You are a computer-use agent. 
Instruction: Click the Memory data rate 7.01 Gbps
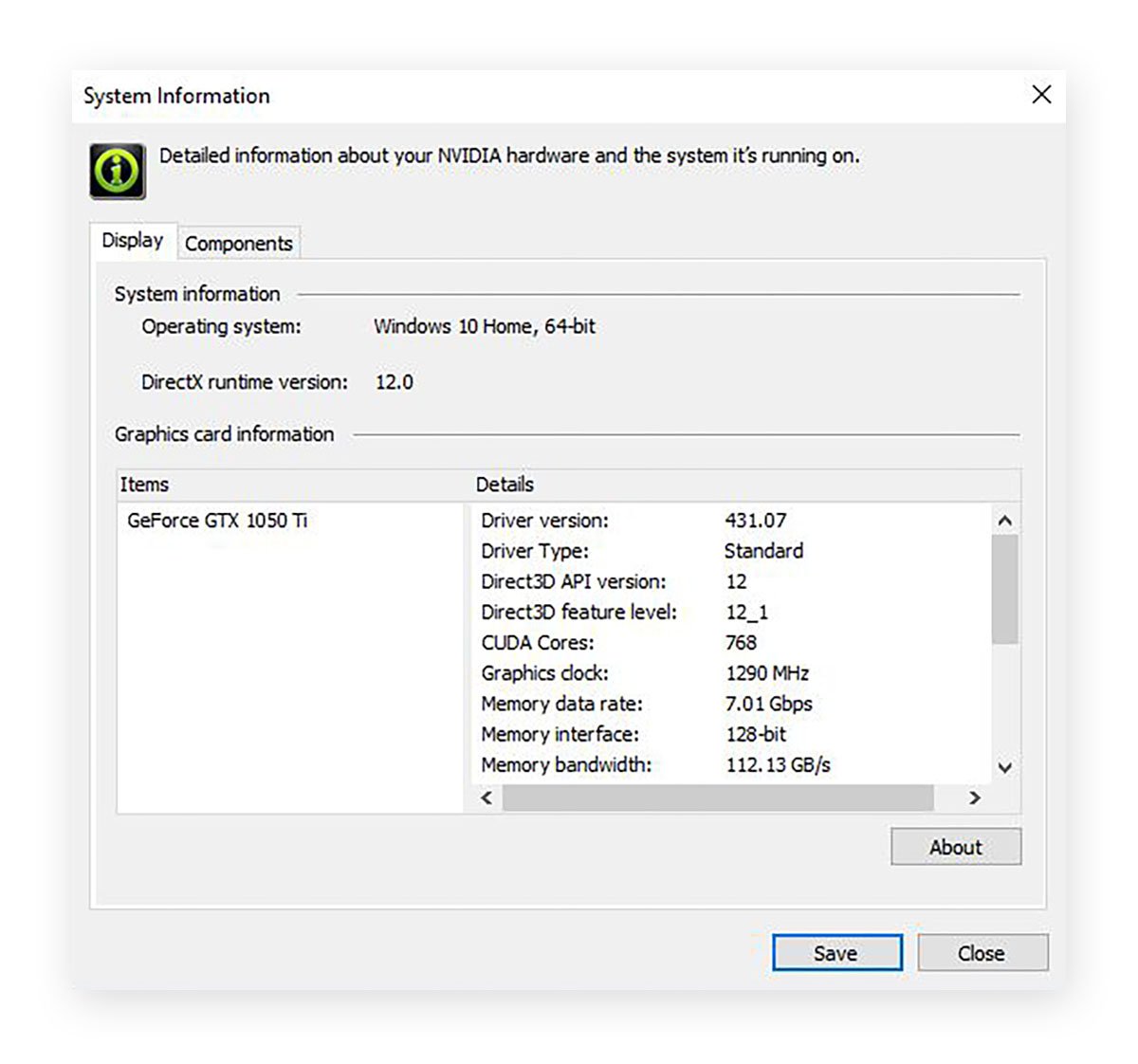(769, 704)
